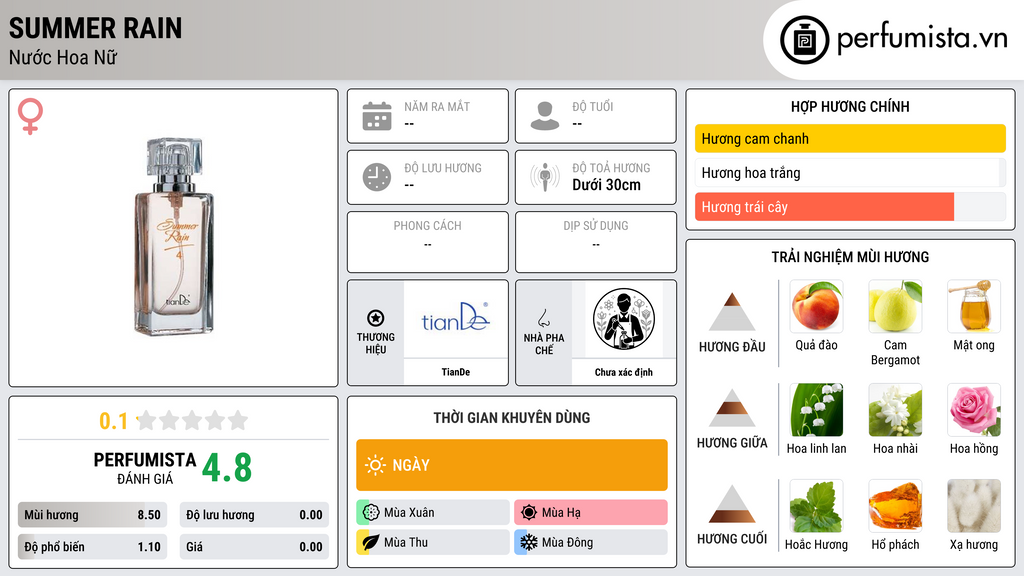Click the Chưa xác định perfumer caption

point(624,372)
